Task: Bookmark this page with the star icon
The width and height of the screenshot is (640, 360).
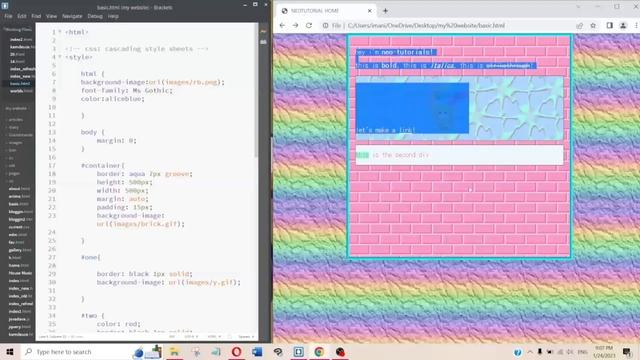Action: pos(593,25)
